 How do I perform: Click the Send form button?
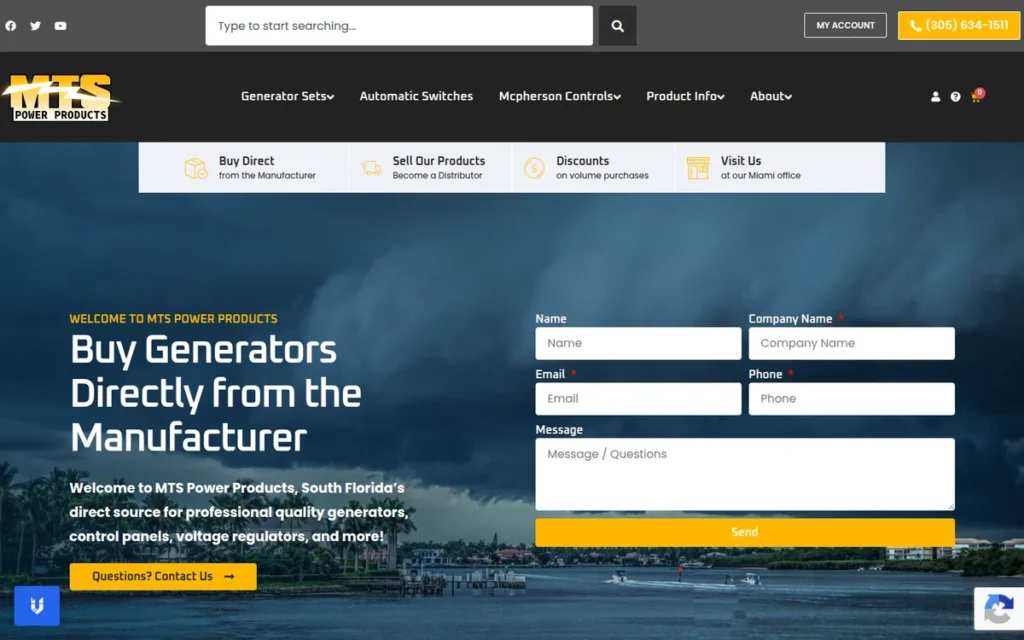744,532
